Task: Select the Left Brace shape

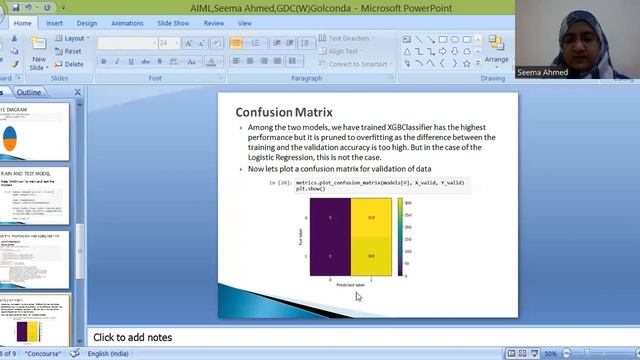Action: click(x=443, y=64)
